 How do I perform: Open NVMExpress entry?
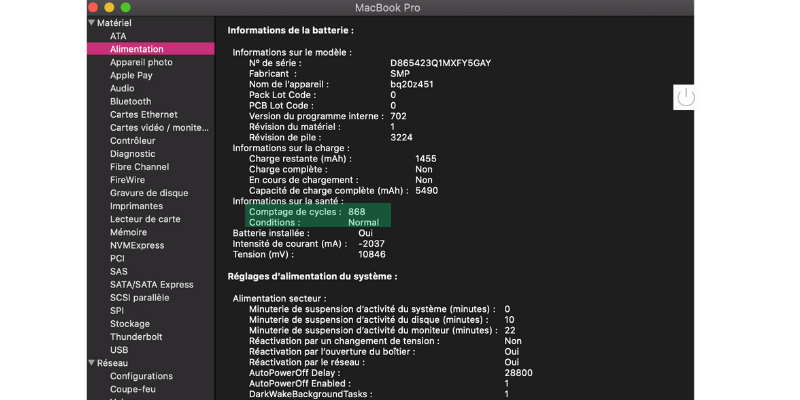(x=137, y=245)
